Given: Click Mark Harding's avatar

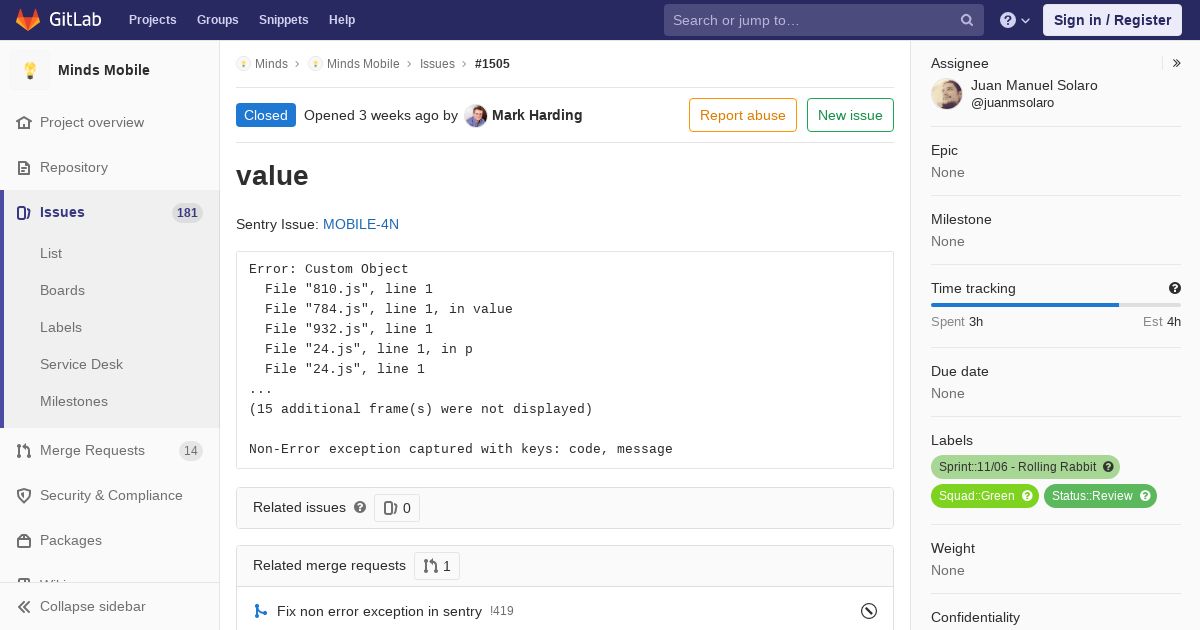Looking at the screenshot, I should [476, 116].
